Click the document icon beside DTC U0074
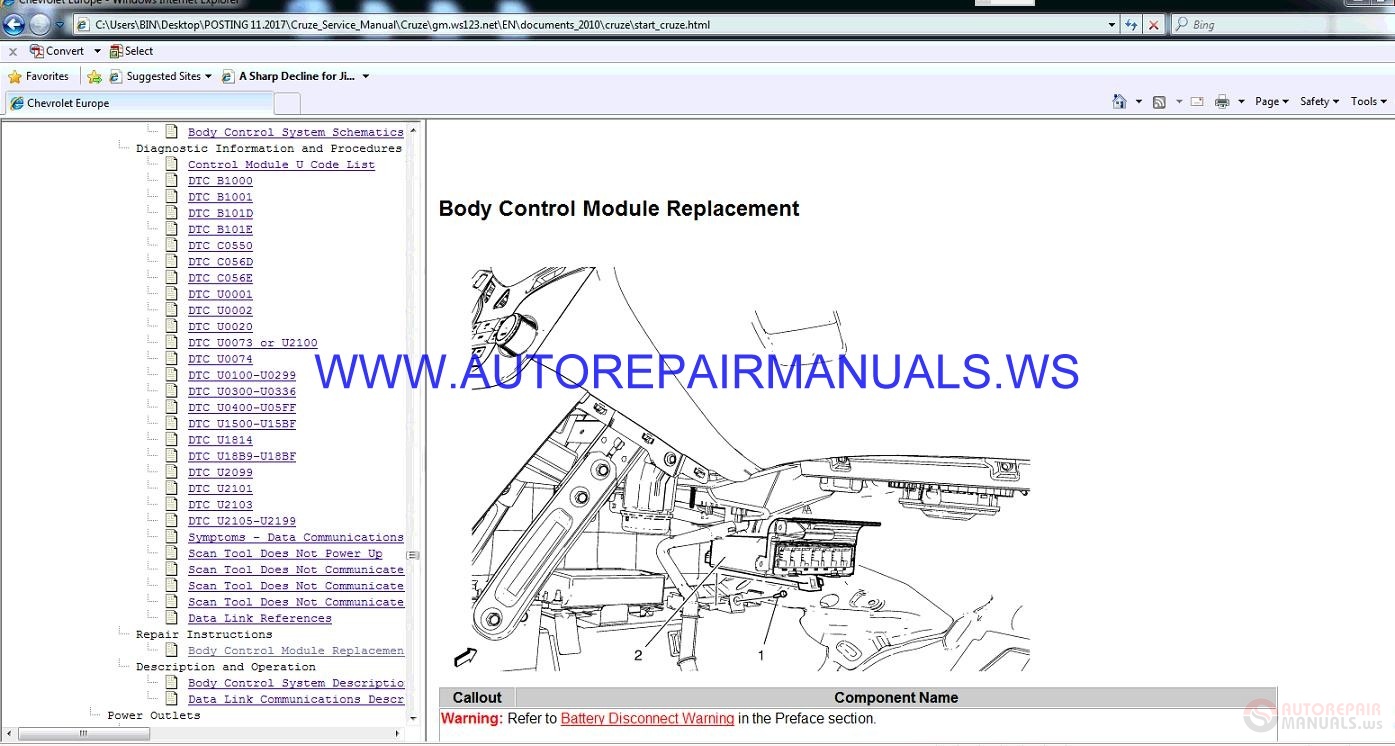Viewport: 1395px width, 746px height. (x=172, y=358)
